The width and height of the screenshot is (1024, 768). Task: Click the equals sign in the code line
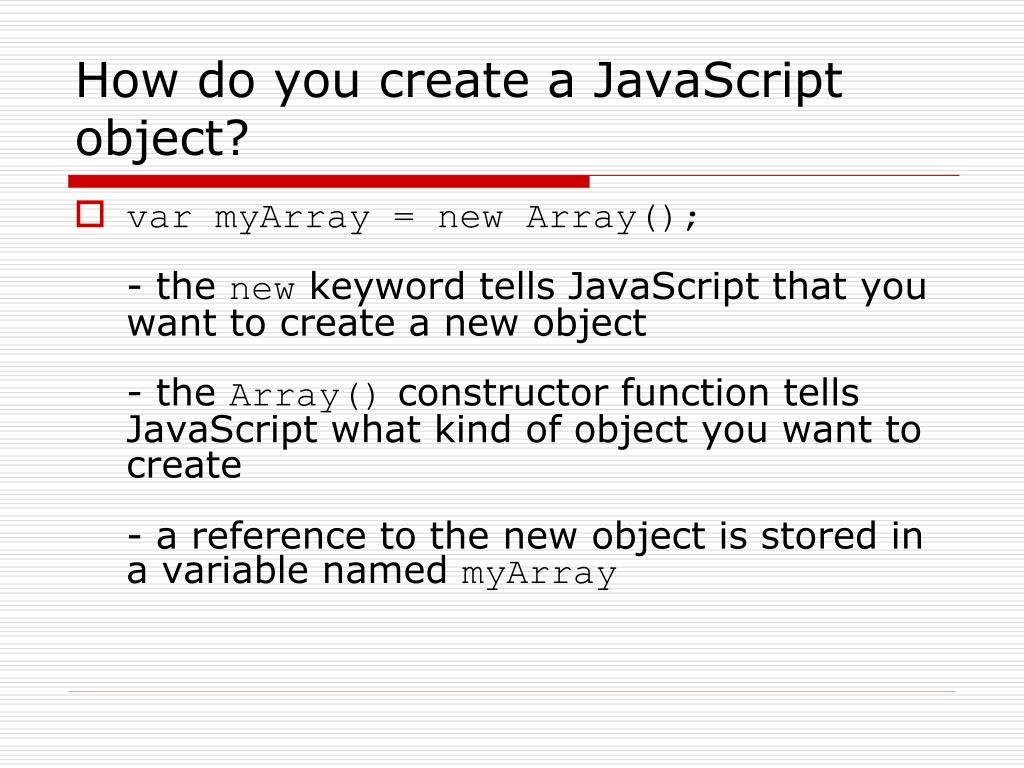(403, 218)
